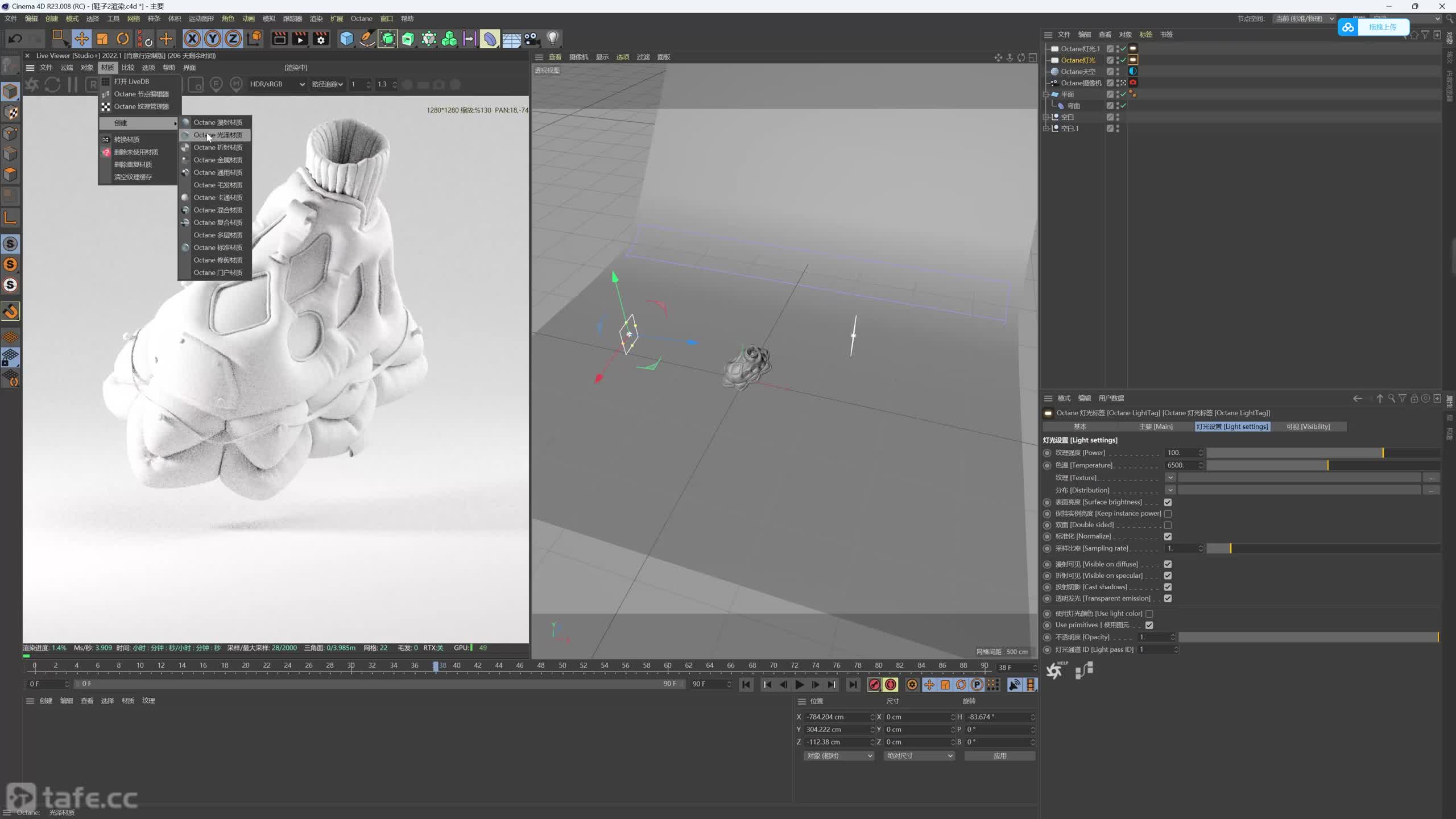Click the position X input field -784.204 cm
The height and width of the screenshot is (819, 1456).
pos(839,717)
